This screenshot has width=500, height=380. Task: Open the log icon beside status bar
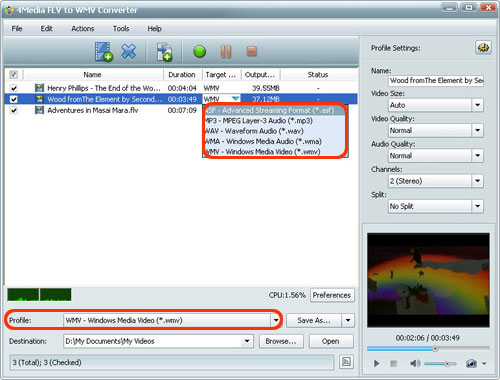346,362
